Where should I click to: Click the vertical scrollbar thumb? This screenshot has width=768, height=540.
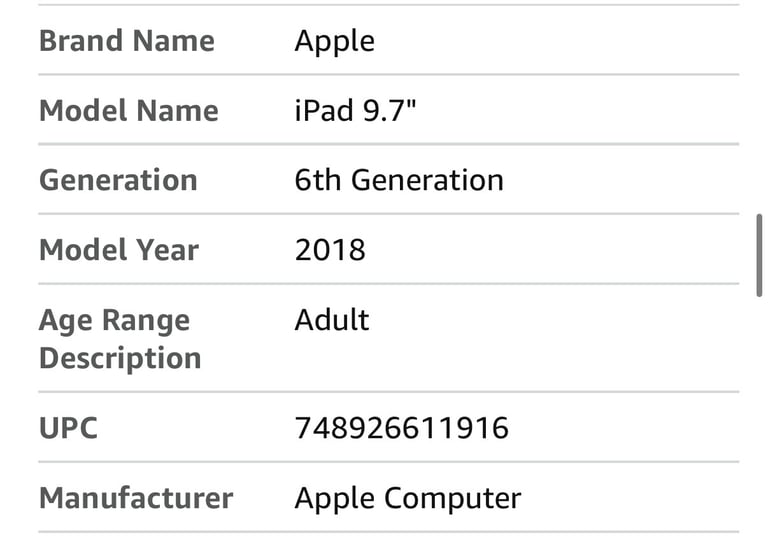pos(759,255)
